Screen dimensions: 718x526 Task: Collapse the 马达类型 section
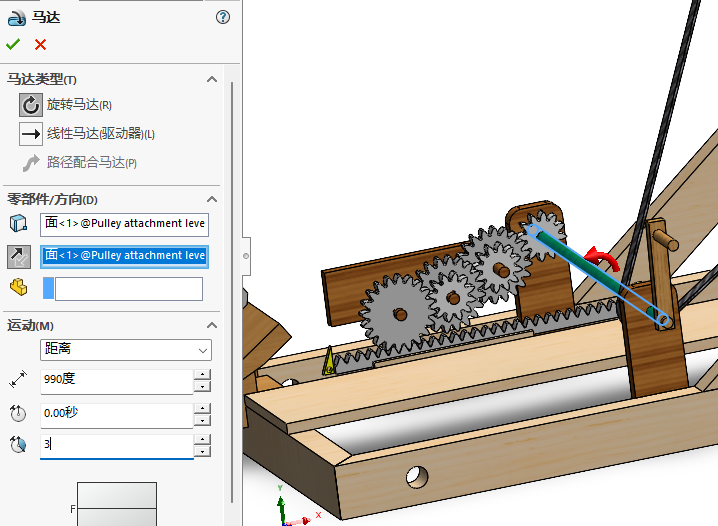(211, 80)
